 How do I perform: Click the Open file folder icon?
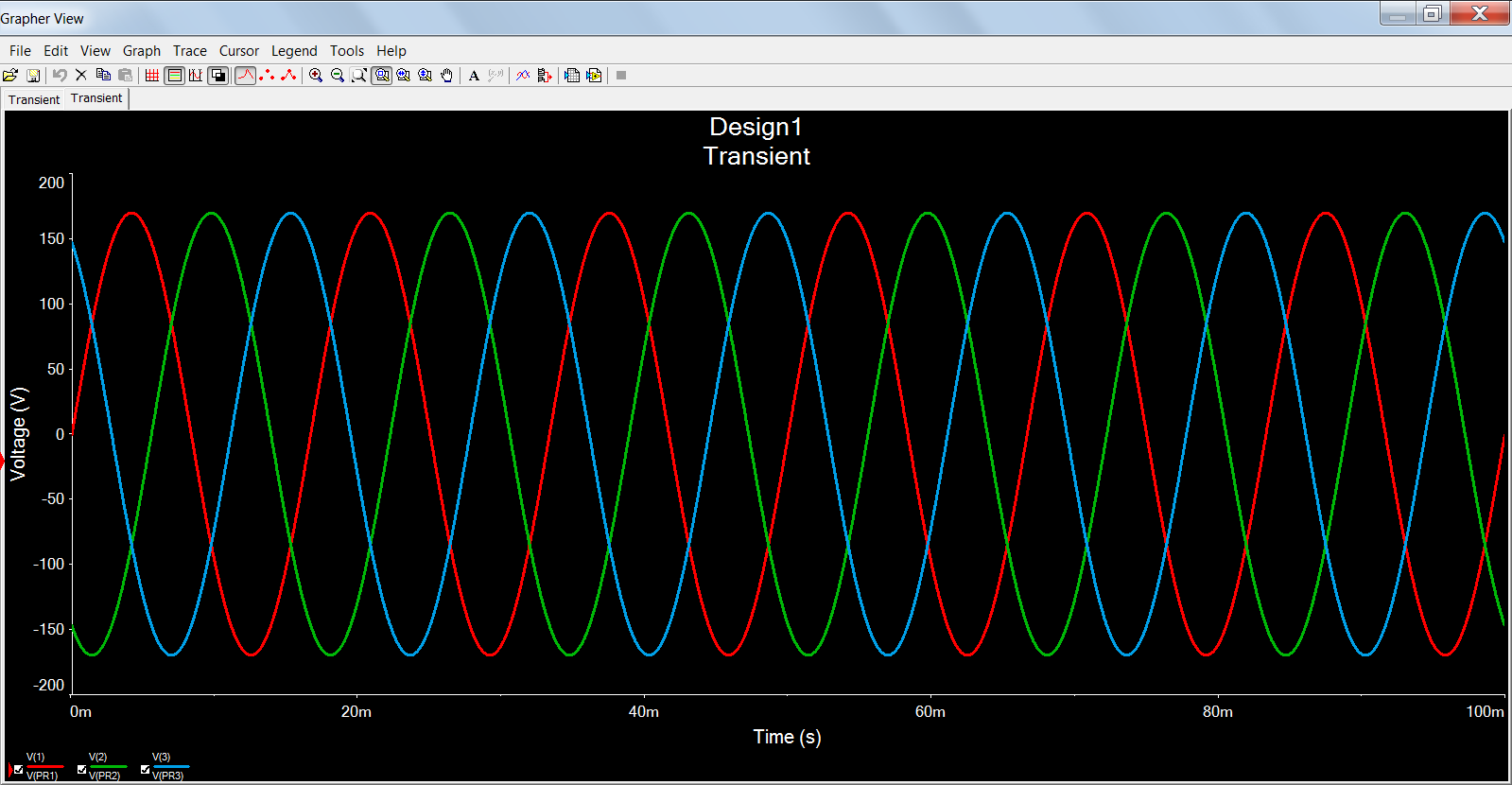pyautogui.click(x=10, y=76)
